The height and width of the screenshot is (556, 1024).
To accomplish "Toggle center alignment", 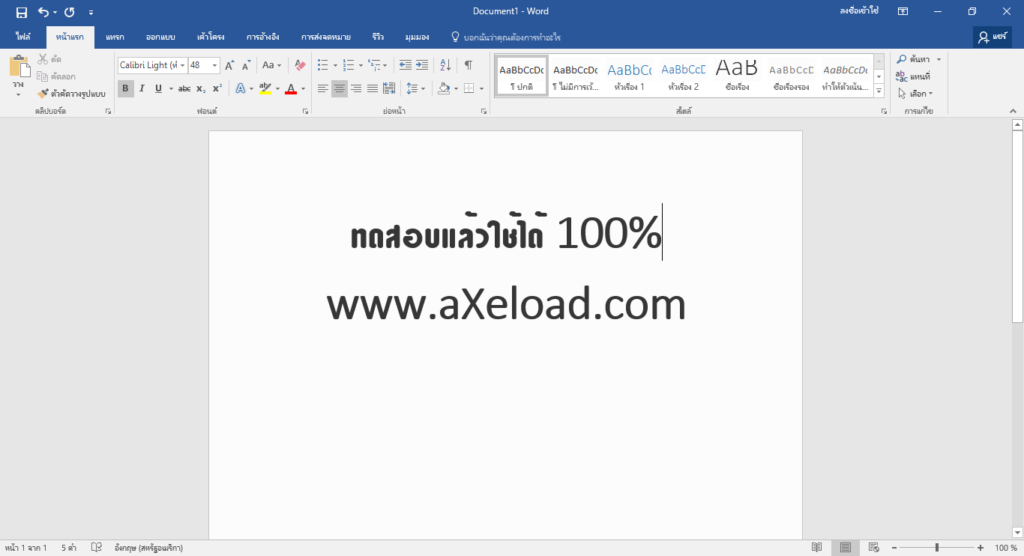I will pyautogui.click(x=339, y=88).
